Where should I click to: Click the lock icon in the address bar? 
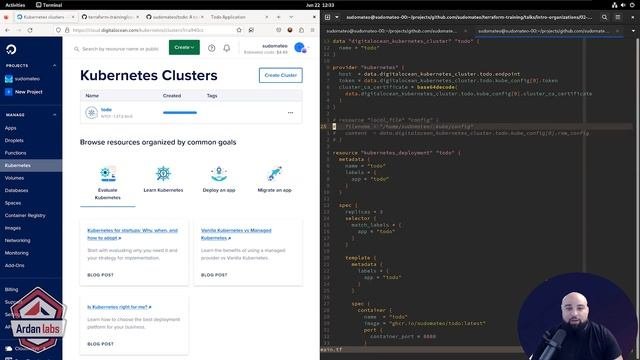coord(67,30)
